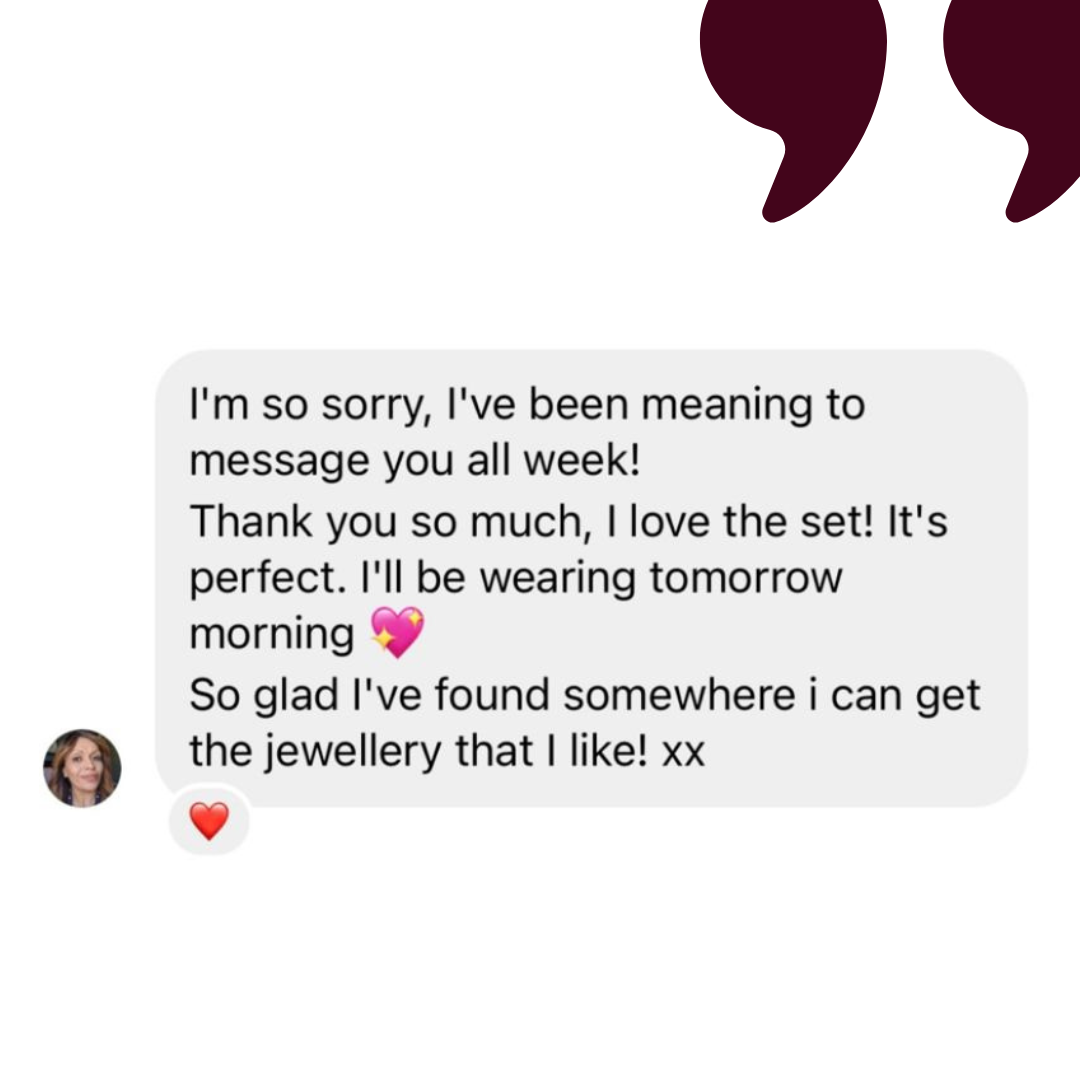Click the word "morning" beside the emoji
Screen dimensions: 1080x1080
point(272,636)
